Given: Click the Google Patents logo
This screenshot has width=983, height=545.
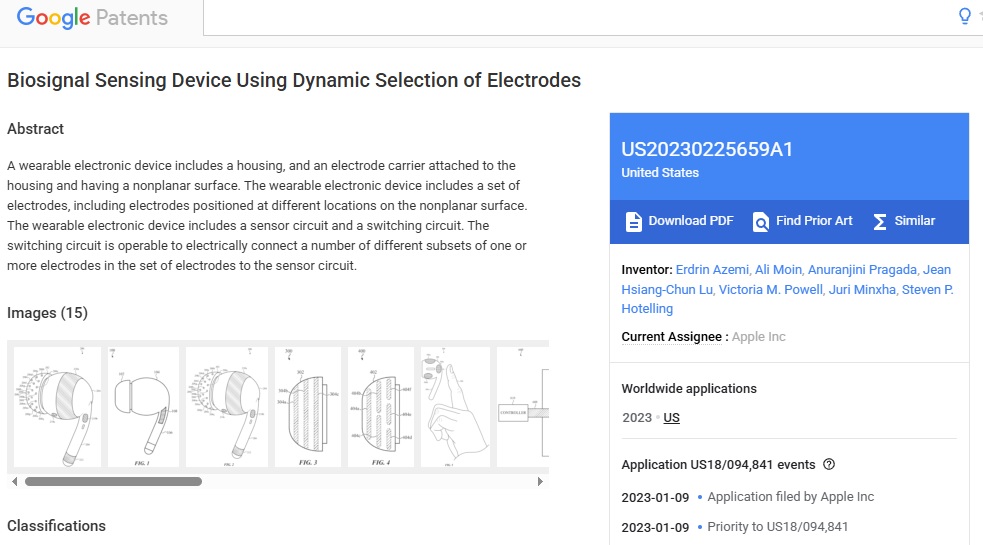Looking at the screenshot, I should point(92,18).
